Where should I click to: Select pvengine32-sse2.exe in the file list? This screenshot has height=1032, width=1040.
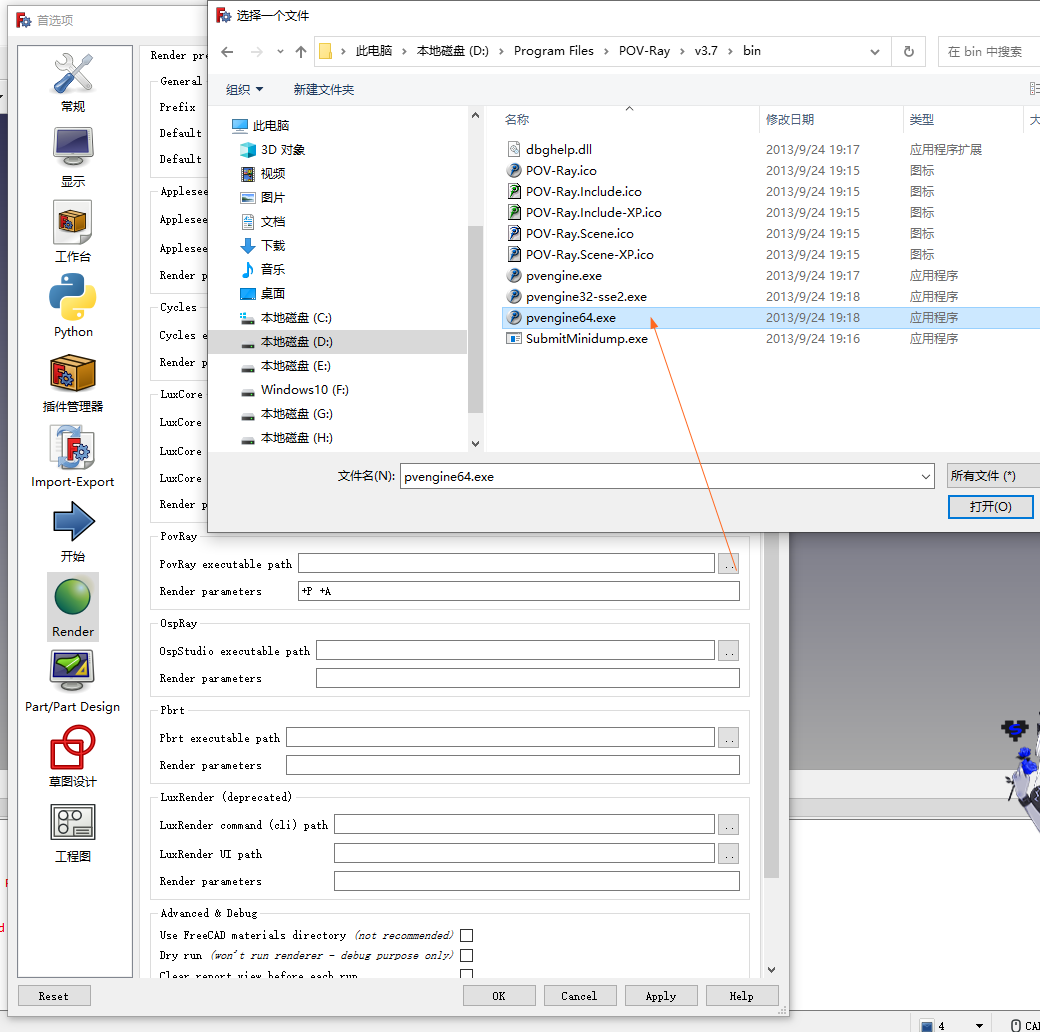coord(586,296)
